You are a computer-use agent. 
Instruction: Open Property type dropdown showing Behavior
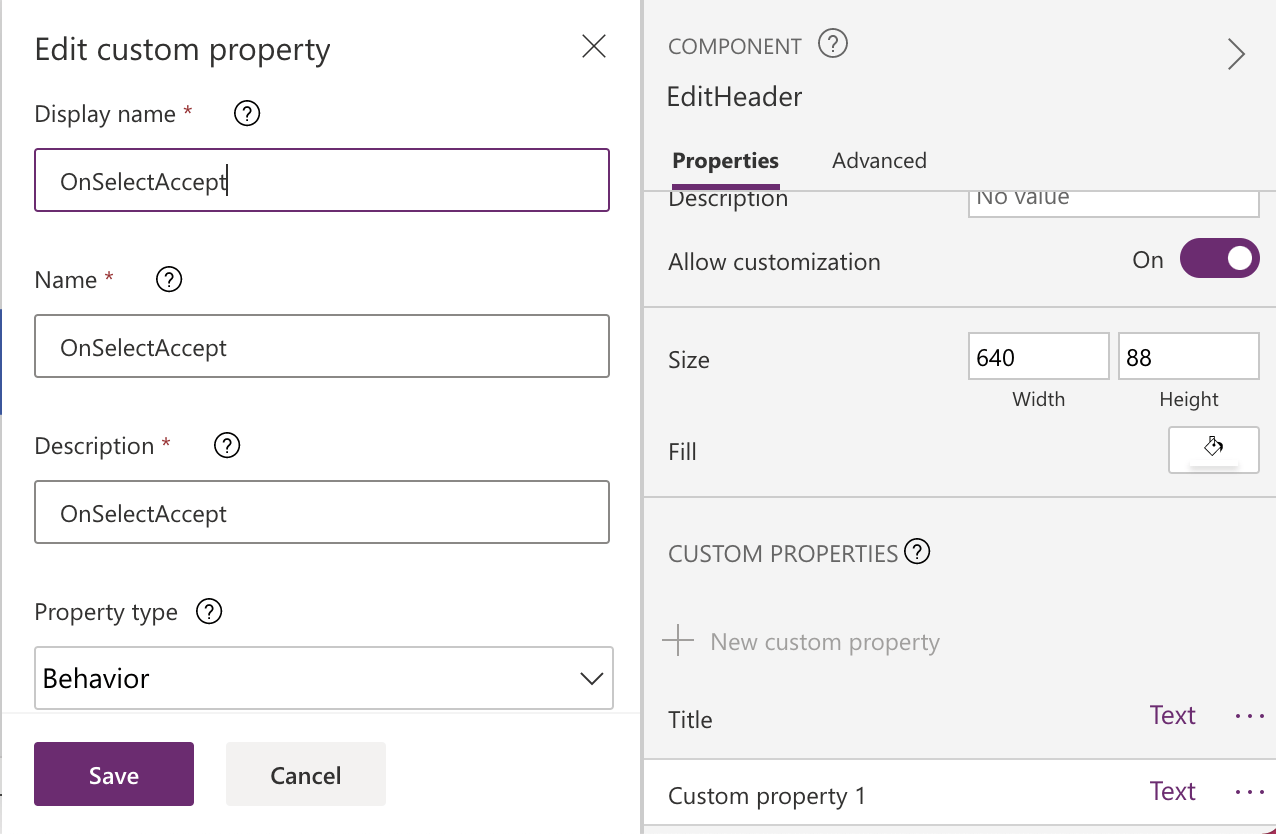pyautogui.click(x=323, y=678)
